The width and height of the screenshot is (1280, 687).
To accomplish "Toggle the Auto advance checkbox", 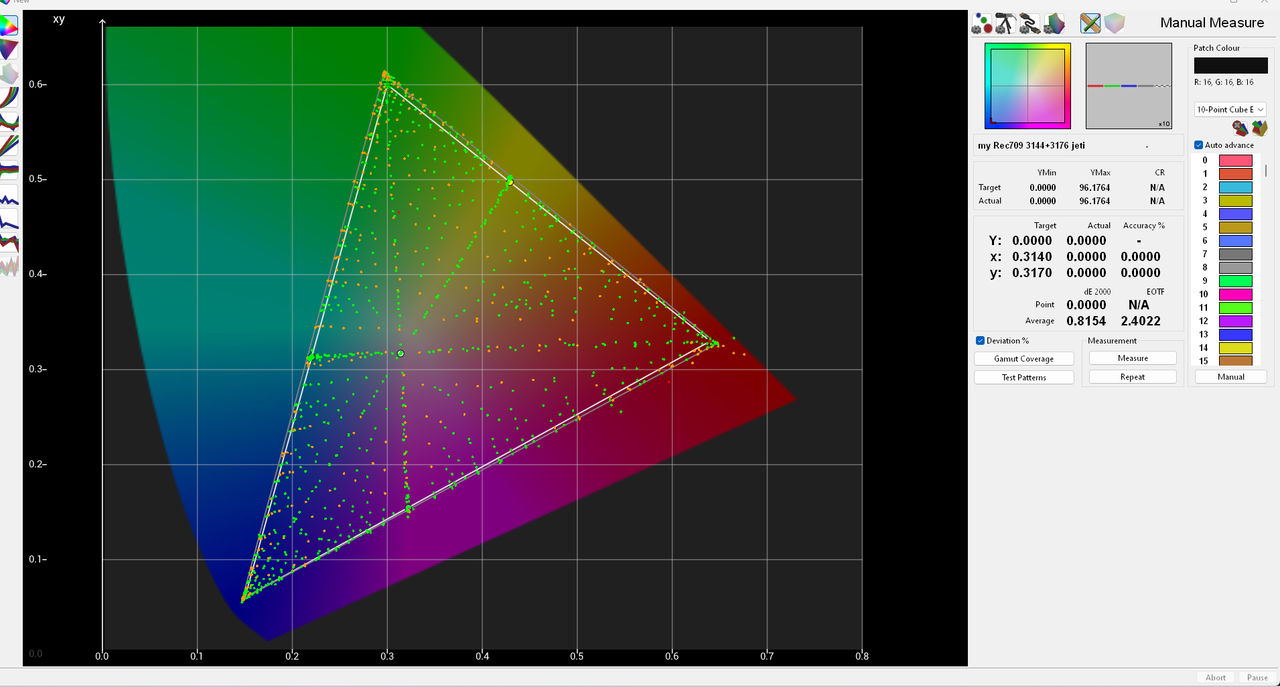I will tap(1199, 145).
